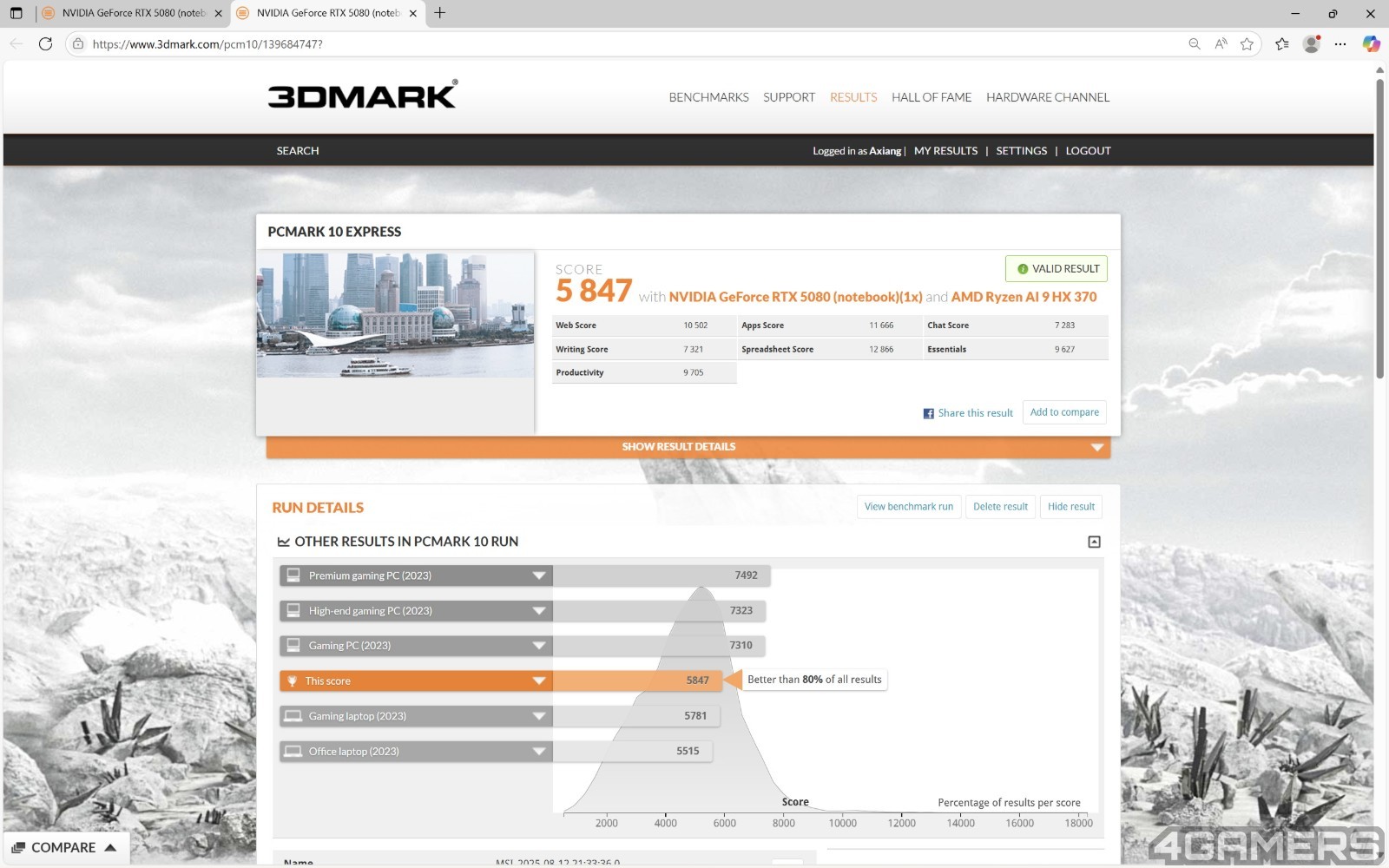Image resolution: width=1389 pixels, height=868 pixels.
Task: Open account Settings link
Action: tap(1021, 151)
